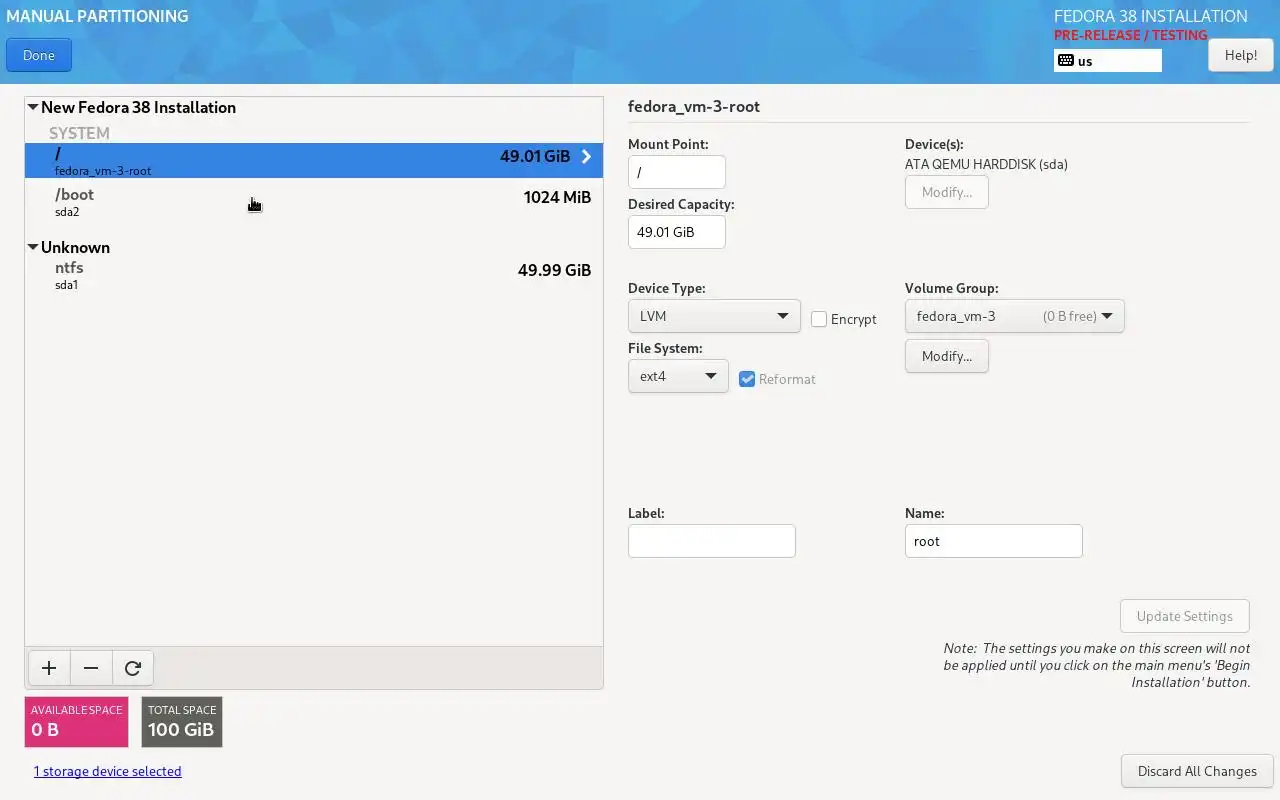
Task: Open the 1 storage device selected link
Action: [x=108, y=771]
